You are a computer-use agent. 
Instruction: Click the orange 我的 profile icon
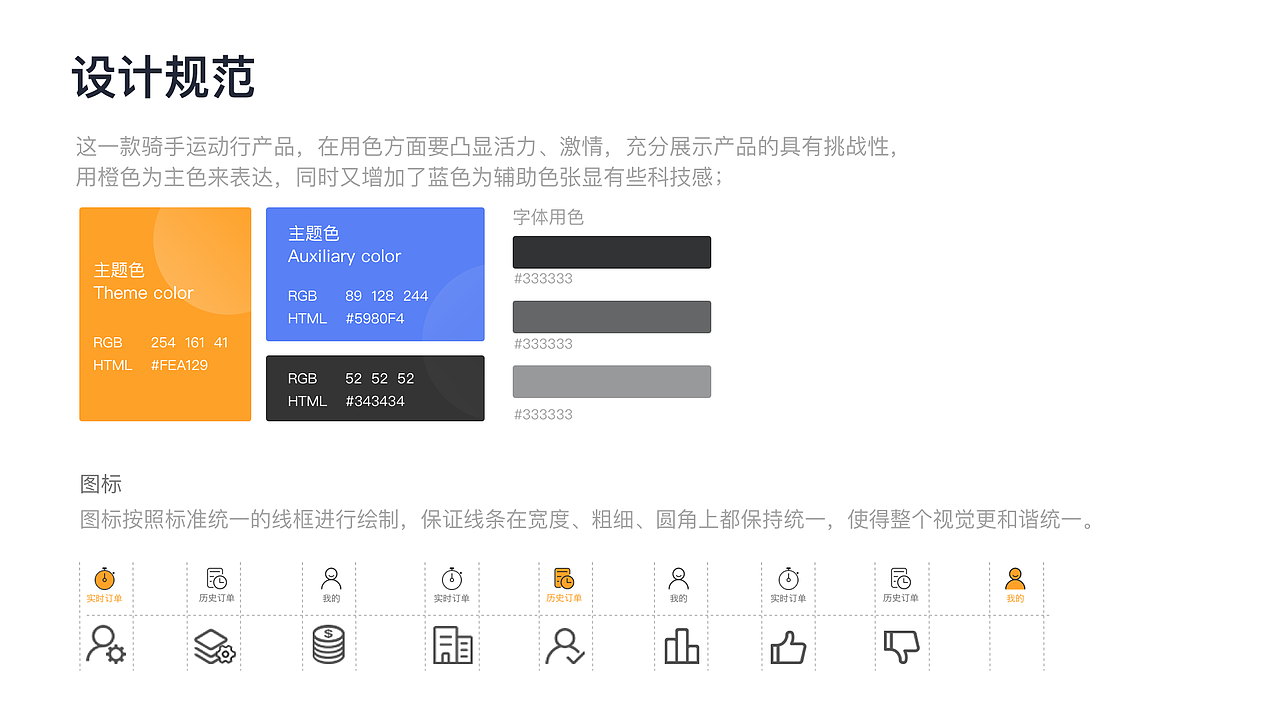pos(1016,578)
